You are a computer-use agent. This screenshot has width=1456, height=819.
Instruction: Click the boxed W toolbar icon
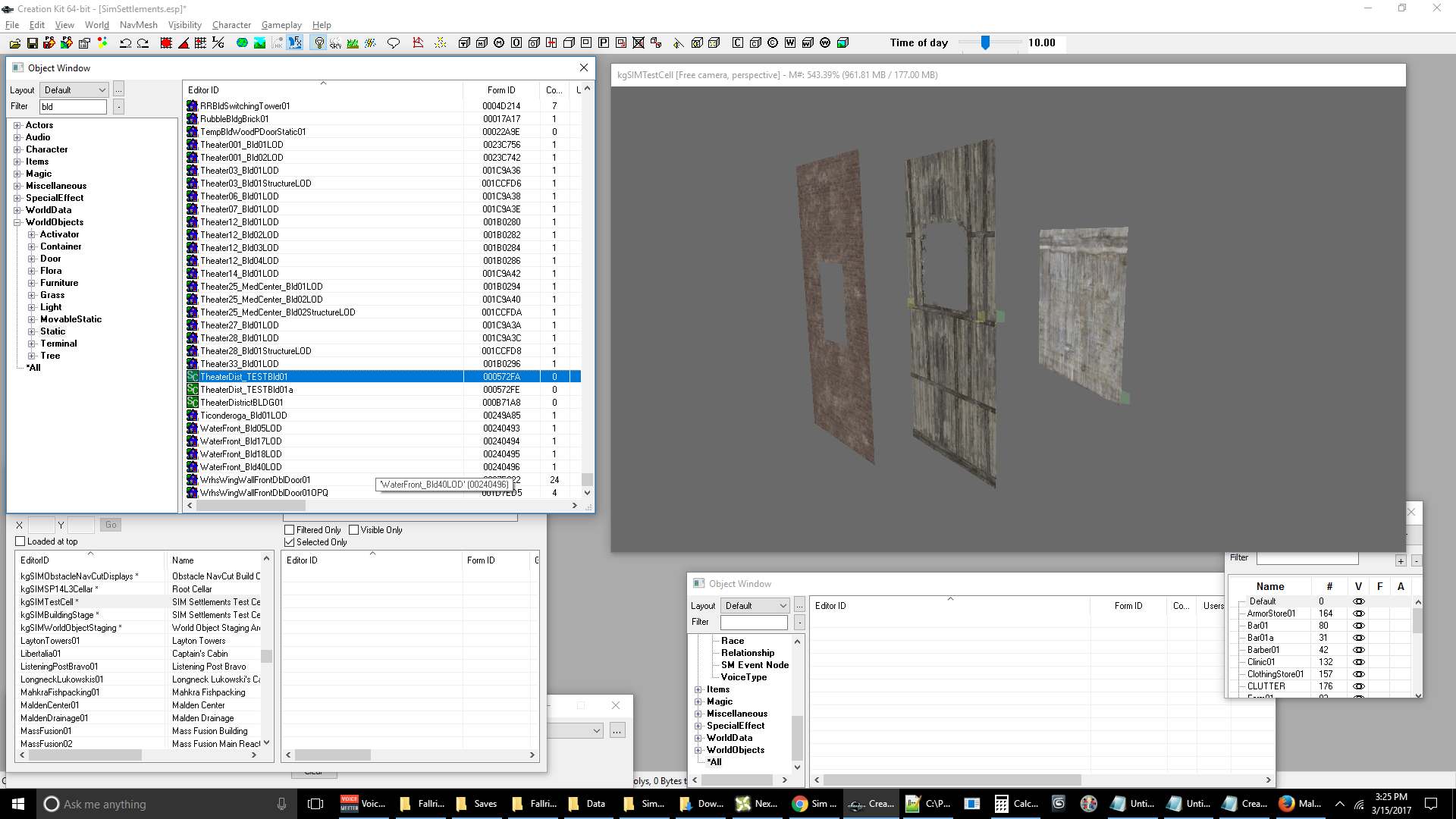pyautogui.click(x=790, y=43)
